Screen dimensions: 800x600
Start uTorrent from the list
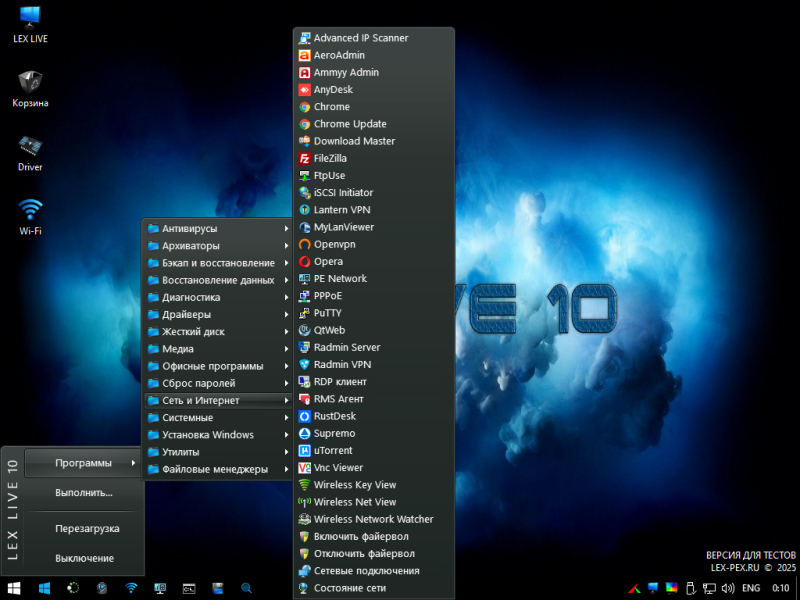tap(333, 451)
